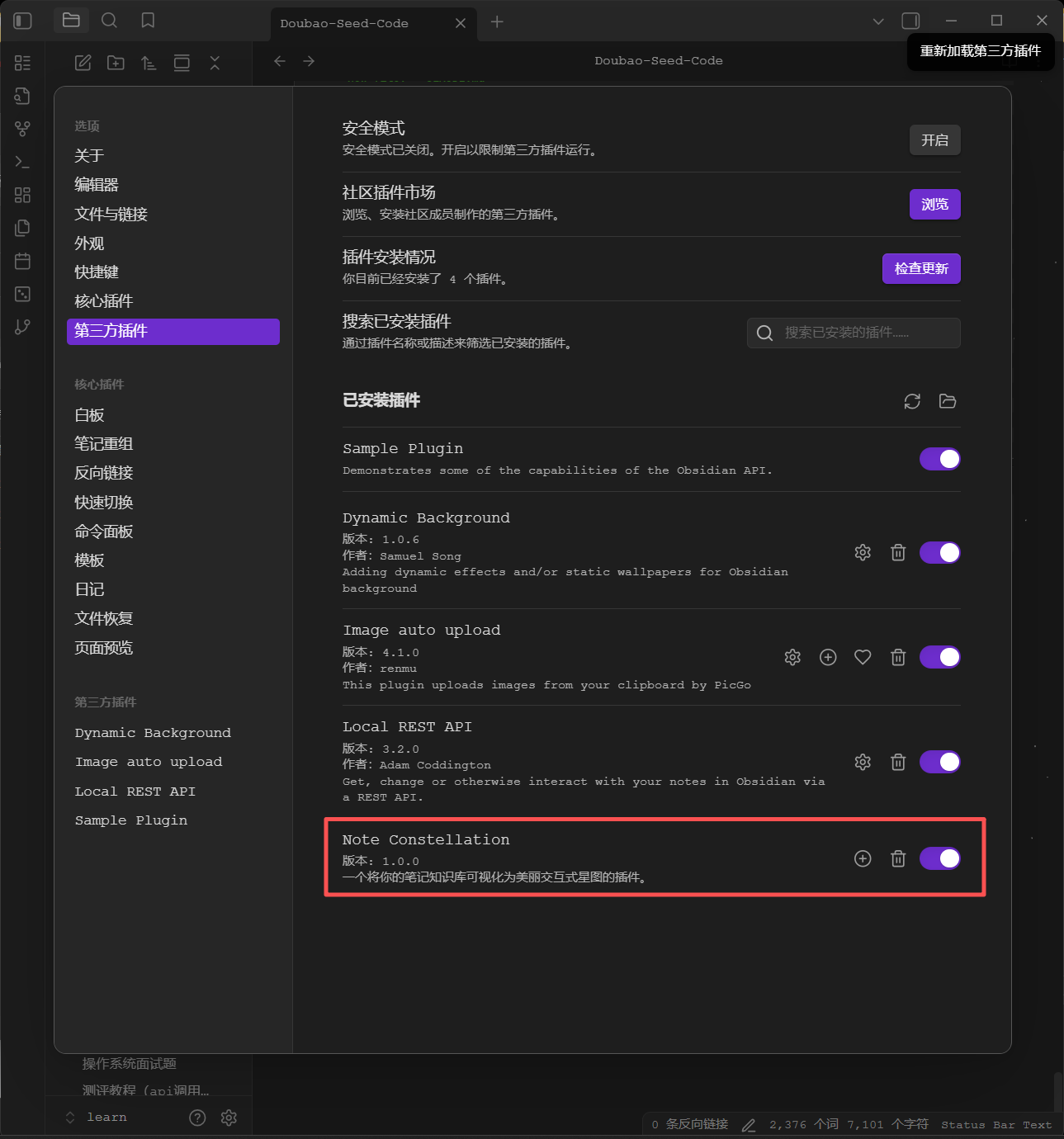Open the search panel in the sidebar
The width and height of the screenshot is (1064, 1139).
coord(109,21)
